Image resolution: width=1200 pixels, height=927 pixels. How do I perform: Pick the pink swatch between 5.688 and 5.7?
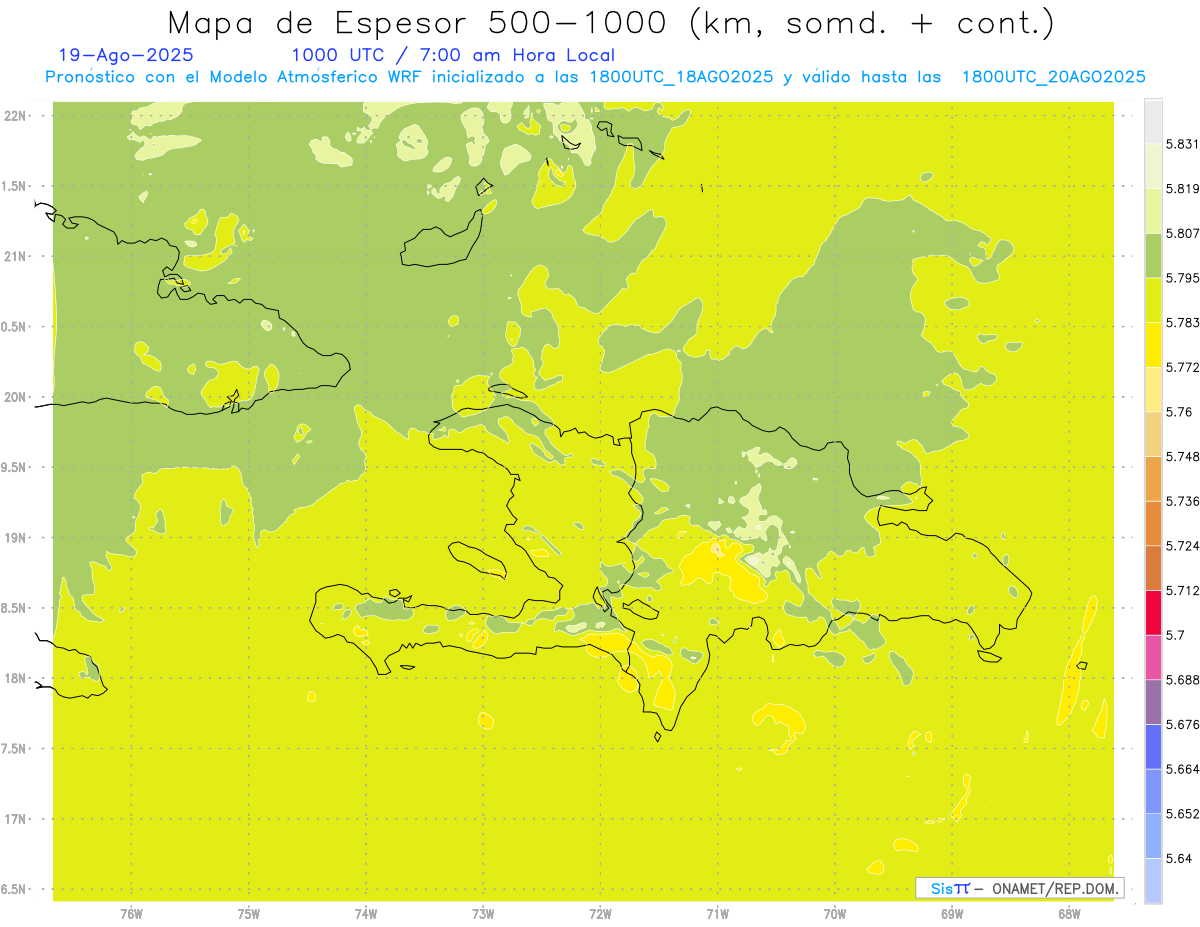coord(1153,657)
